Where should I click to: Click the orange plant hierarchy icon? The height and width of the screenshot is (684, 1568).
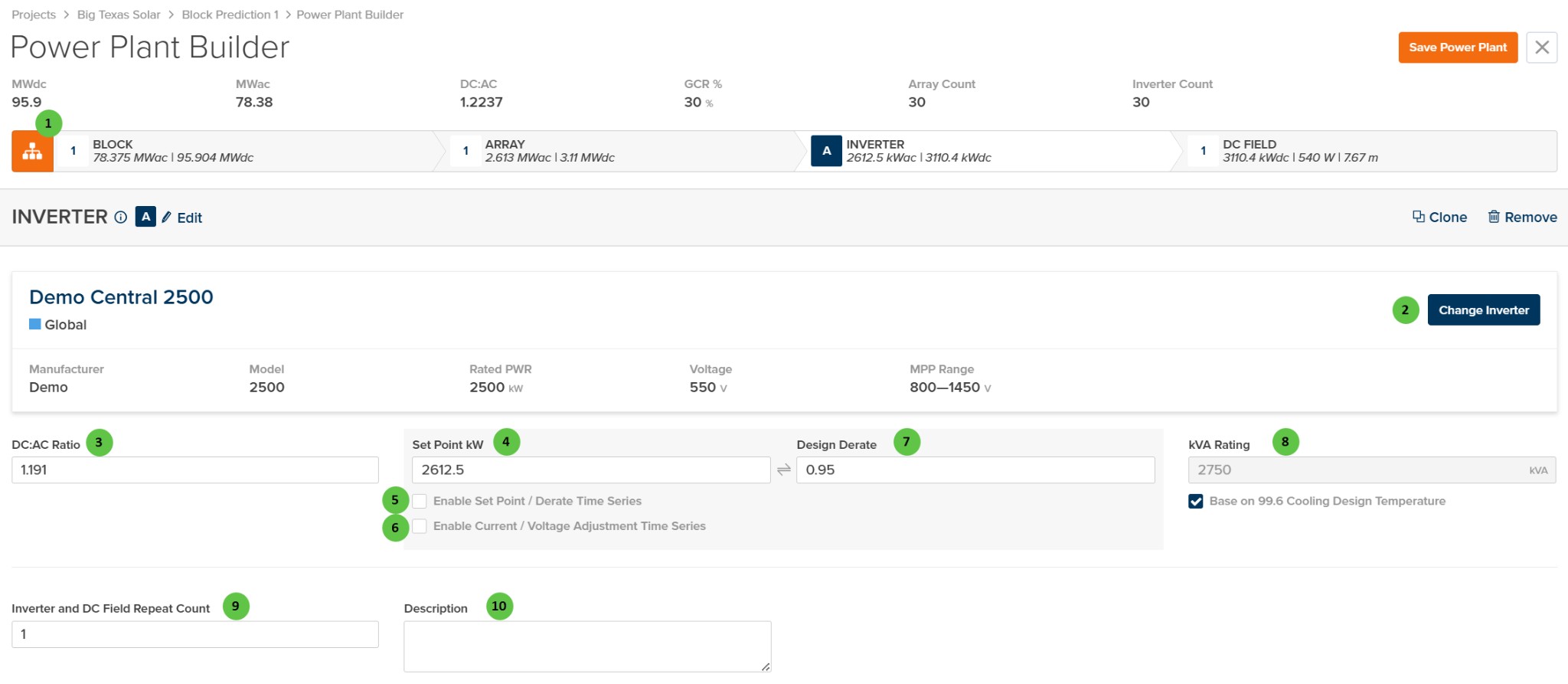click(x=32, y=151)
